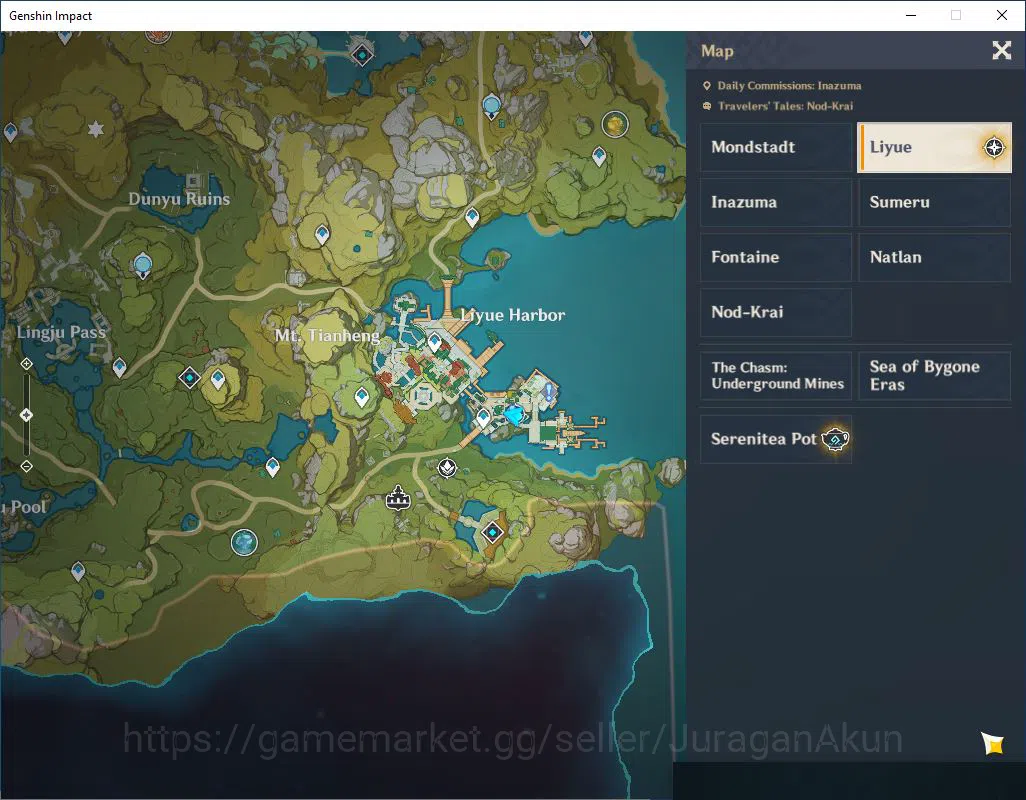This screenshot has height=800, width=1026.
Task: Click the ship-shaped icon below Mt. Tianheng
Action: 397,498
